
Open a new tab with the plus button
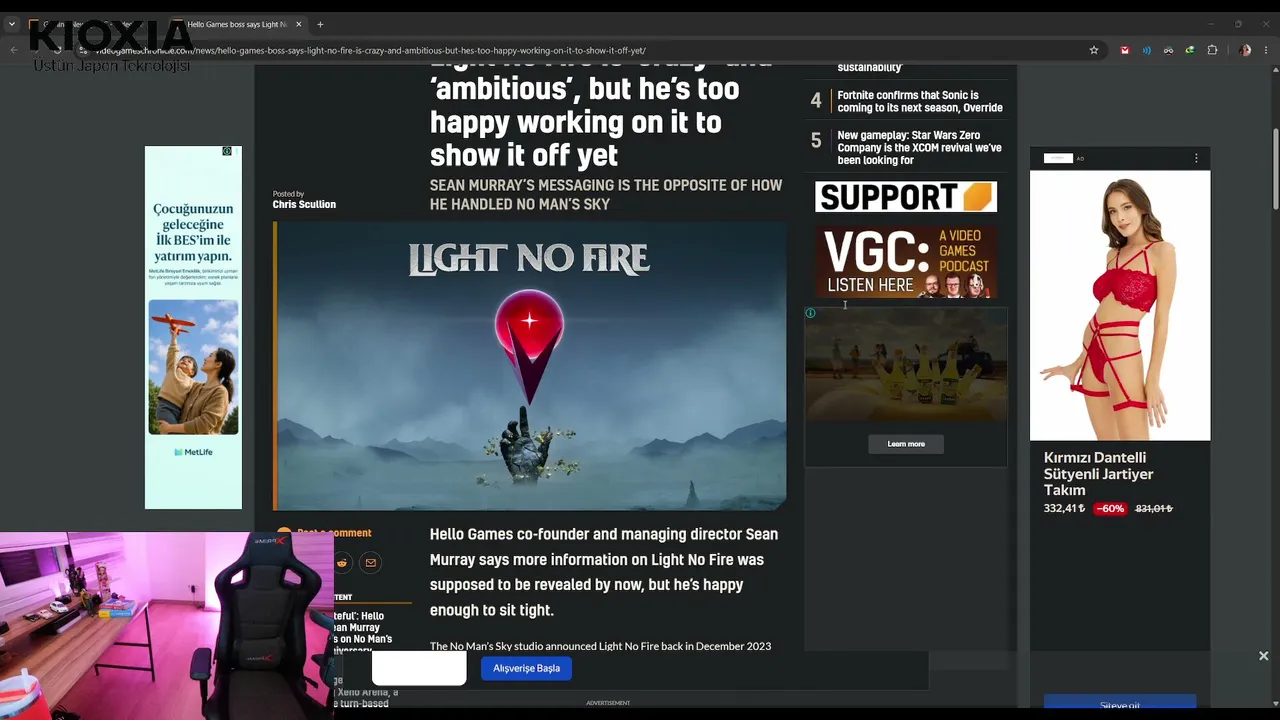(320, 24)
